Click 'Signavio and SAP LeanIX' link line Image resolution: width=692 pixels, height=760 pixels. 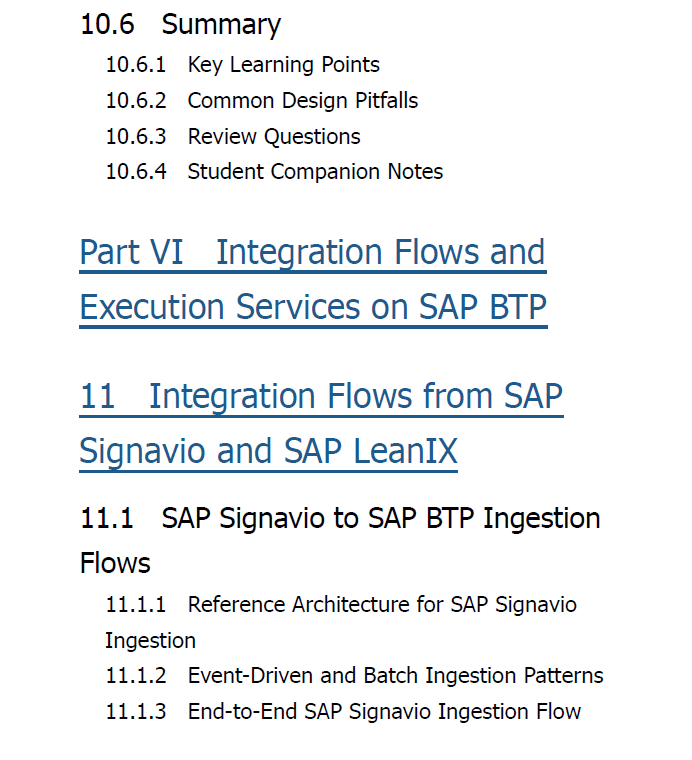point(268,451)
